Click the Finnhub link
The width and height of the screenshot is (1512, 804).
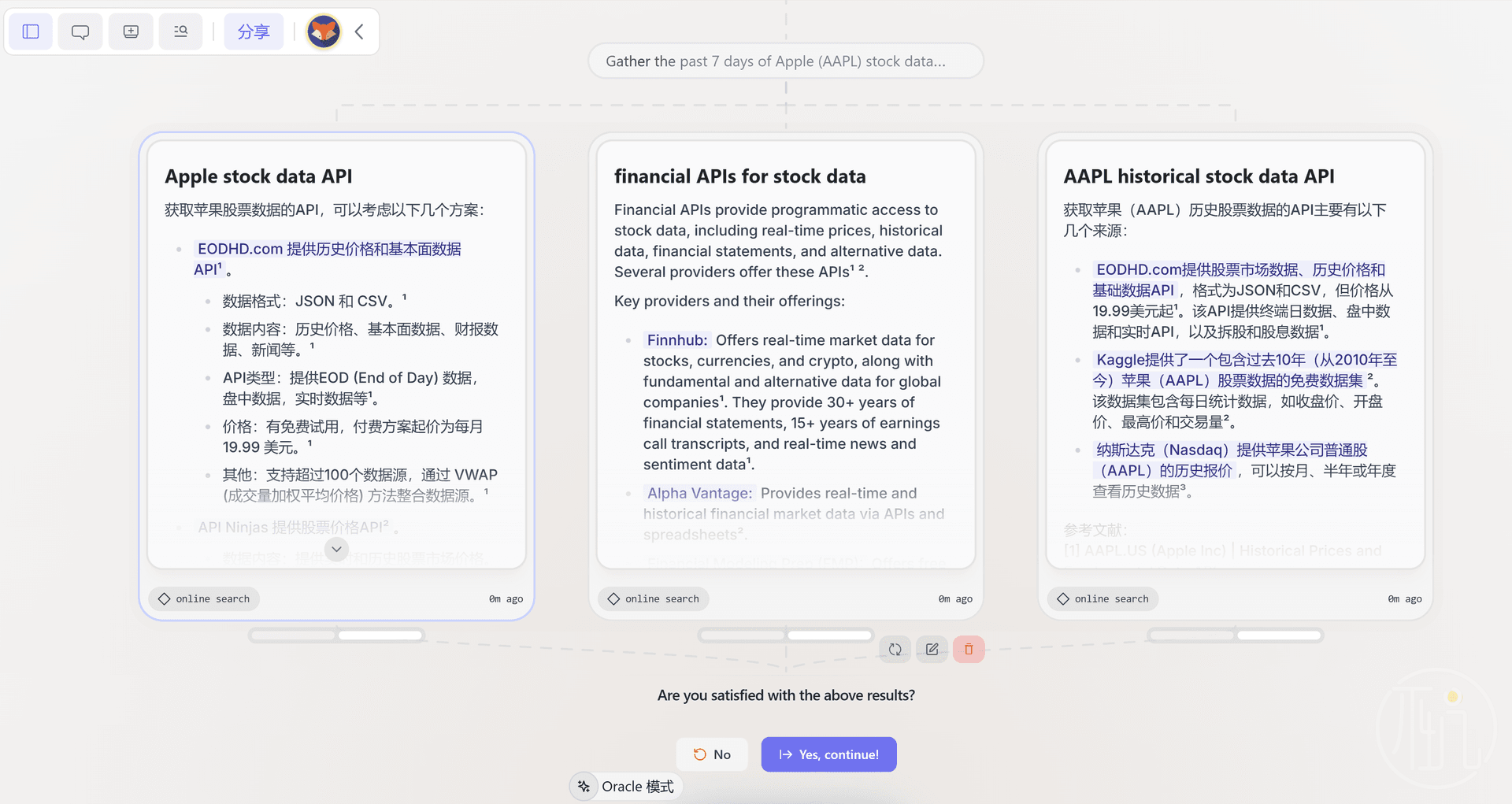tap(676, 340)
